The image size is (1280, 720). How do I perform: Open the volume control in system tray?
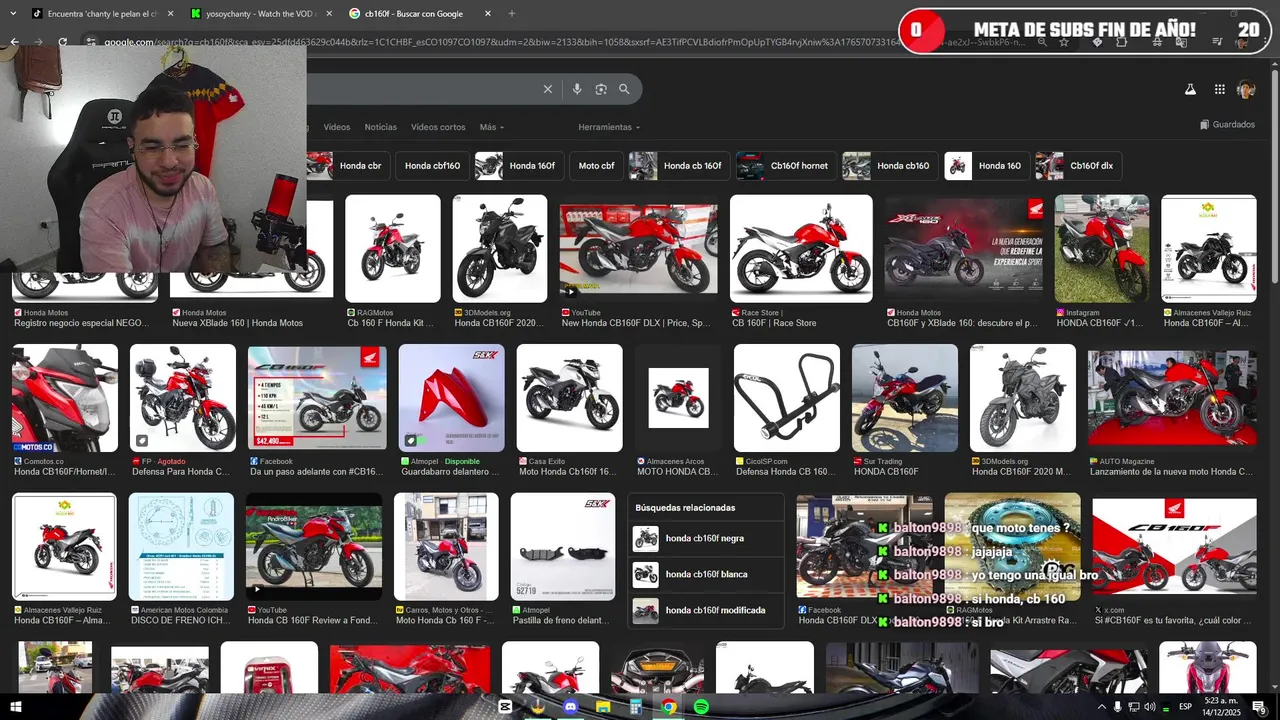tap(1150, 707)
